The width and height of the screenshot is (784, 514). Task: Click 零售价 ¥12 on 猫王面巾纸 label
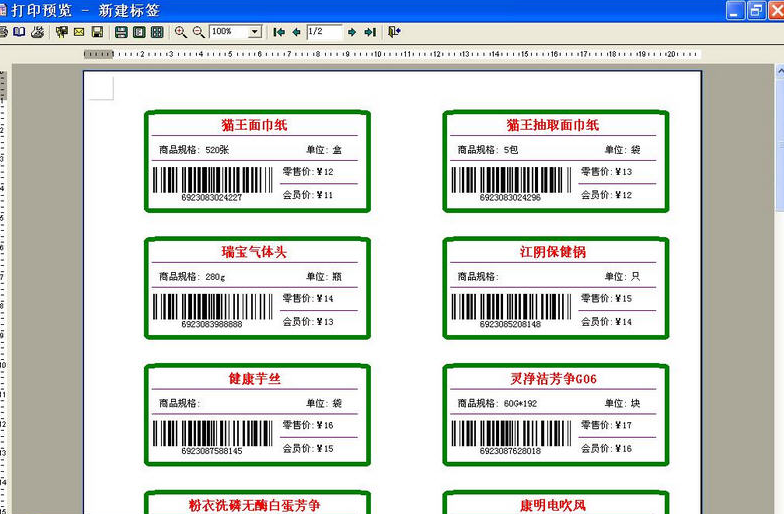coord(308,172)
